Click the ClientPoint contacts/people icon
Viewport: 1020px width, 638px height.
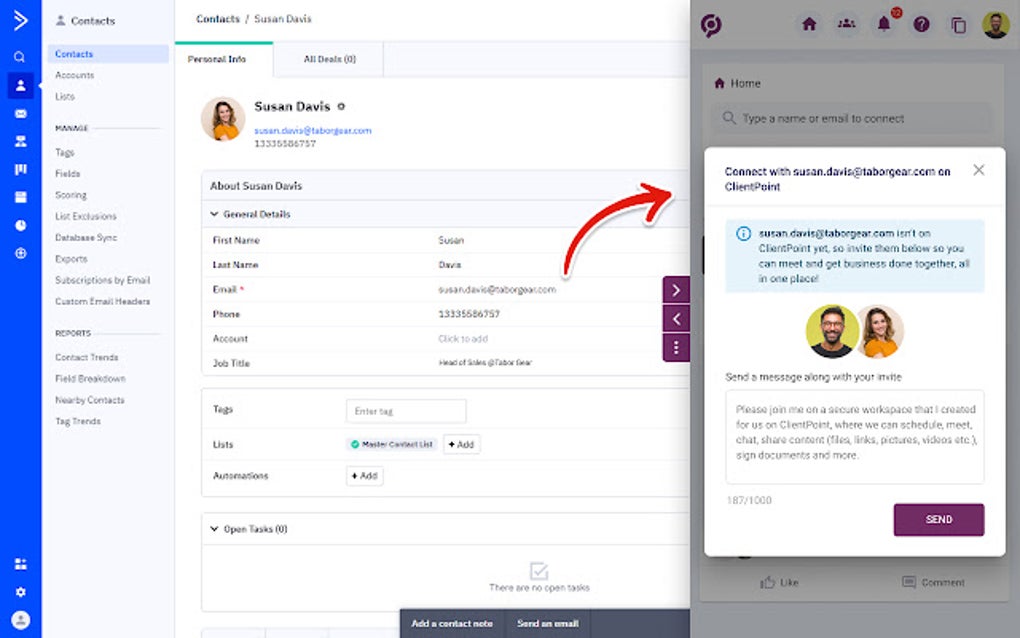click(846, 25)
